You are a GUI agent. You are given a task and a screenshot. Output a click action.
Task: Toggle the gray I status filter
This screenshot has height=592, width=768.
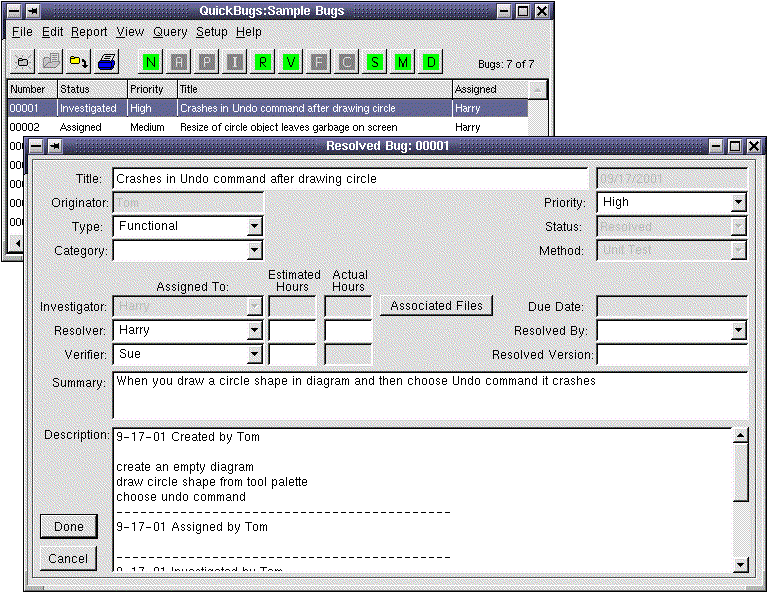(x=235, y=62)
